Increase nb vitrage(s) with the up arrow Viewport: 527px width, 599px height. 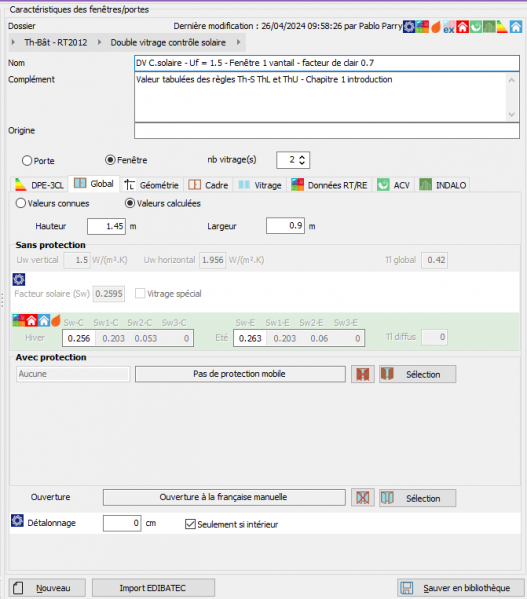(x=302, y=157)
